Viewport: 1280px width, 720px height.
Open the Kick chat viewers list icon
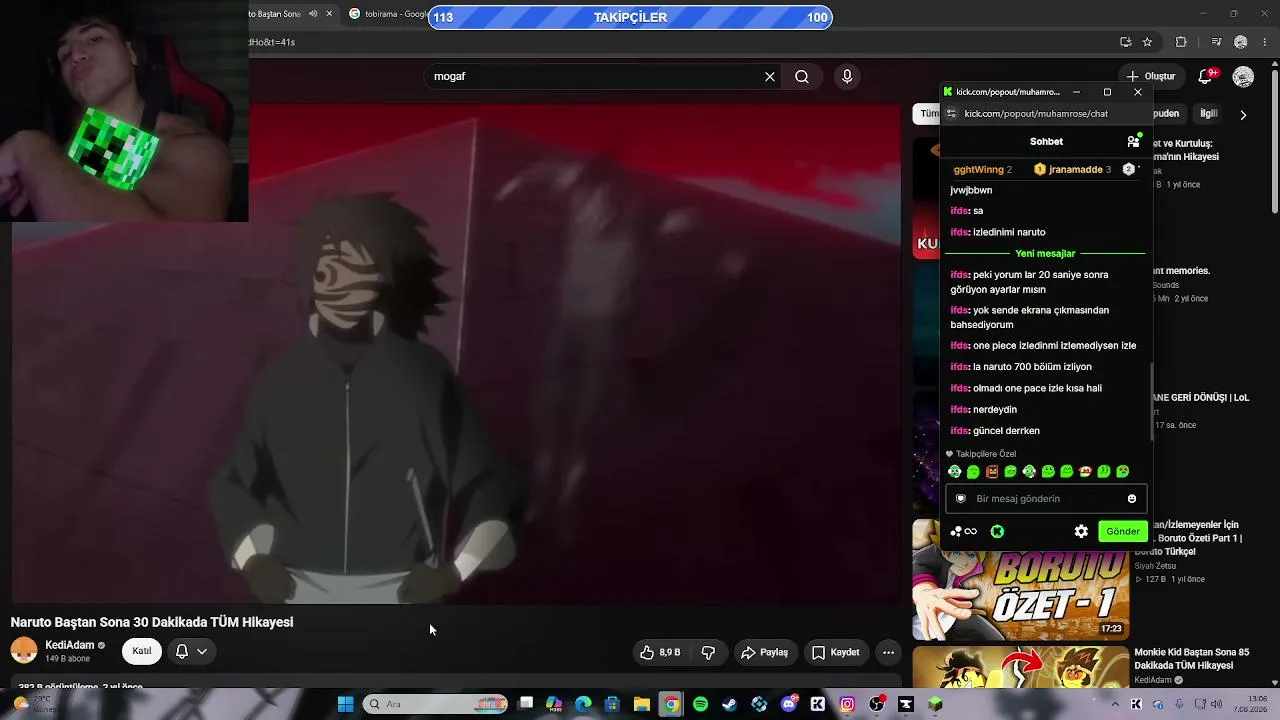point(1133,141)
